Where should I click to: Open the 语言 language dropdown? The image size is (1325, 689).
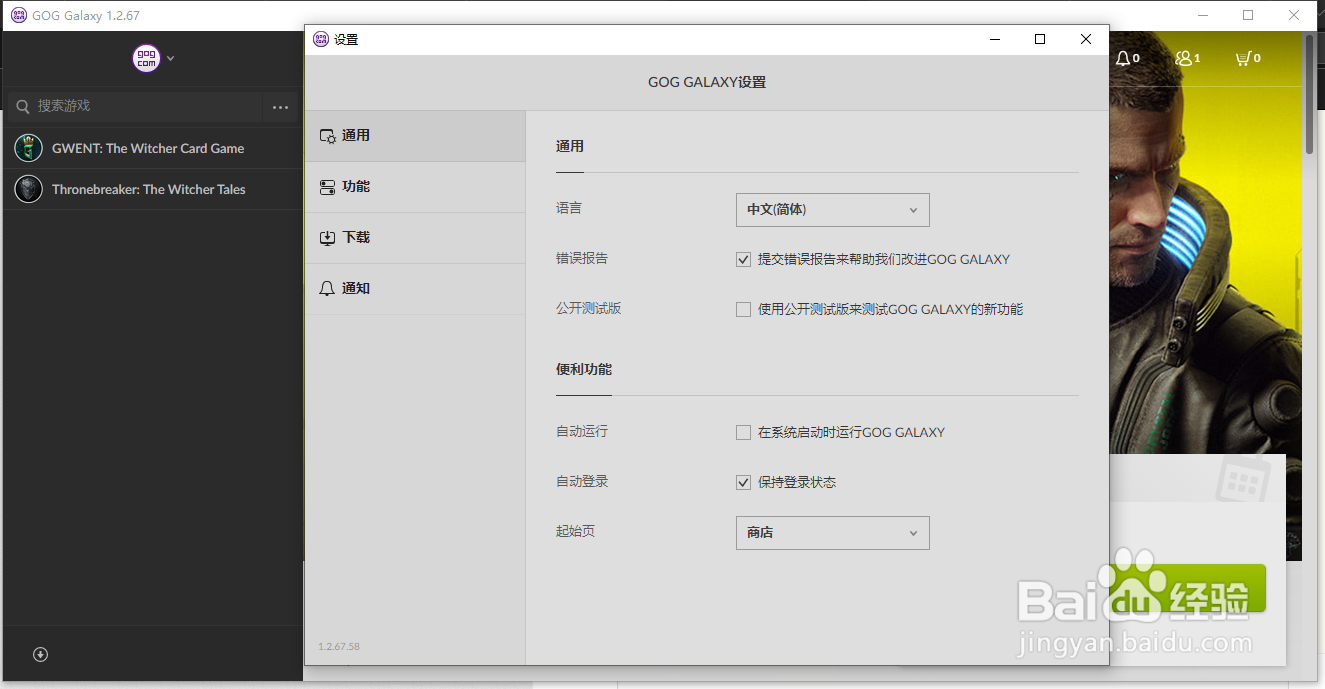point(832,210)
